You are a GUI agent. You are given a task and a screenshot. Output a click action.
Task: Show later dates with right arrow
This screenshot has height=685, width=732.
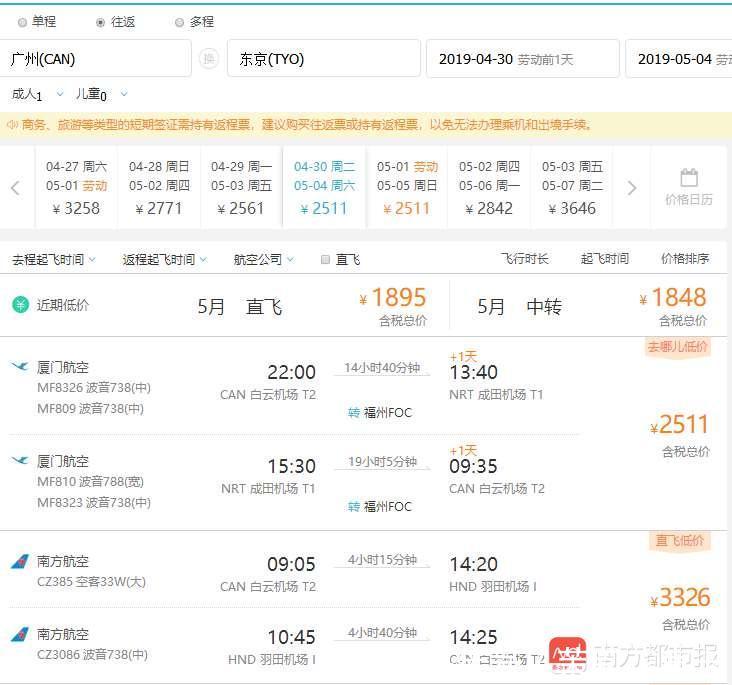(632, 188)
